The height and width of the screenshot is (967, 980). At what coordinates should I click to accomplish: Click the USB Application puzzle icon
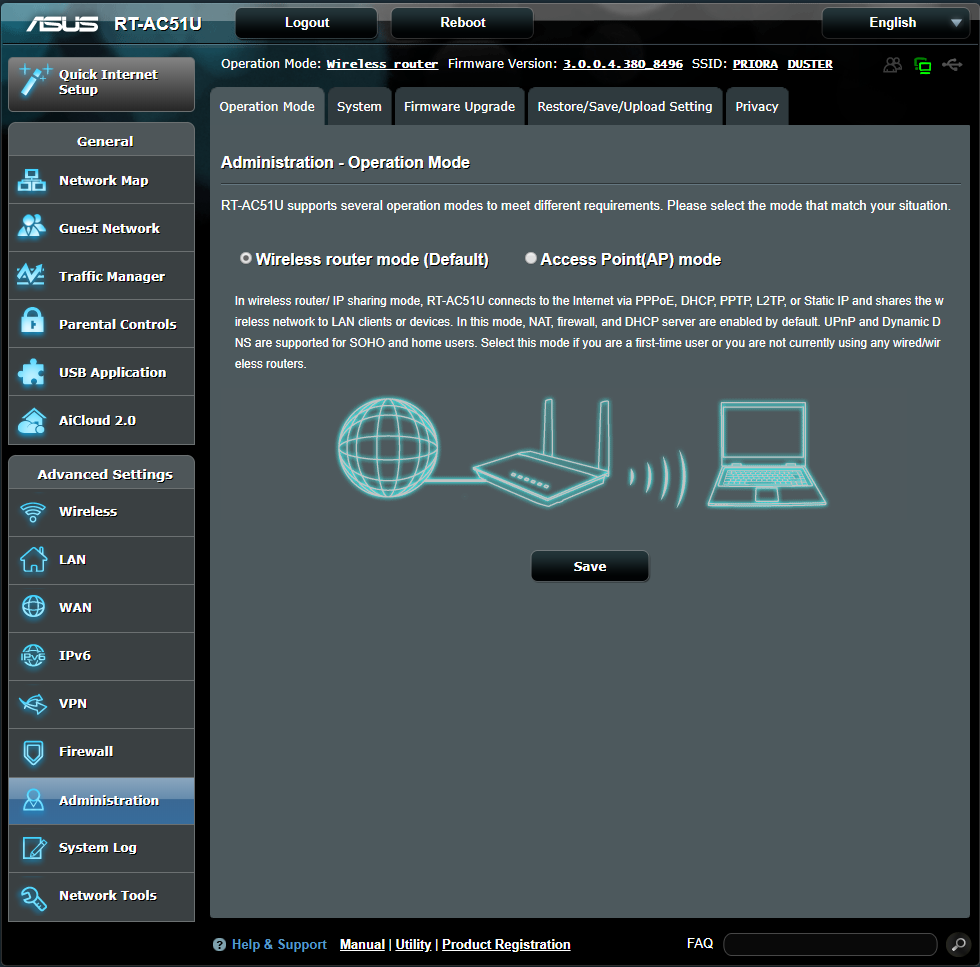(31, 372)
